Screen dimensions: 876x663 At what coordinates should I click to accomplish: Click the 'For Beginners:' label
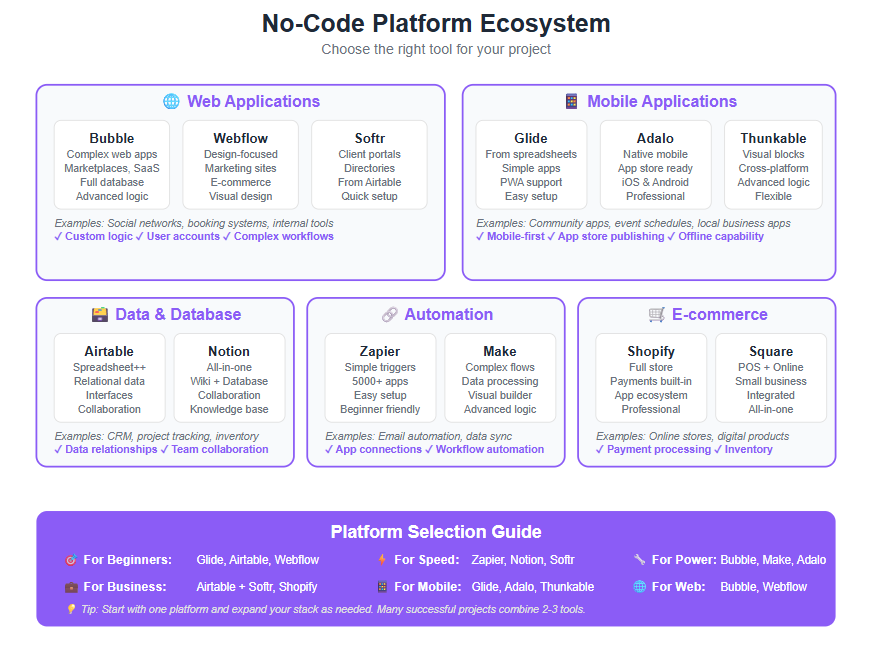tap(127, 560)
